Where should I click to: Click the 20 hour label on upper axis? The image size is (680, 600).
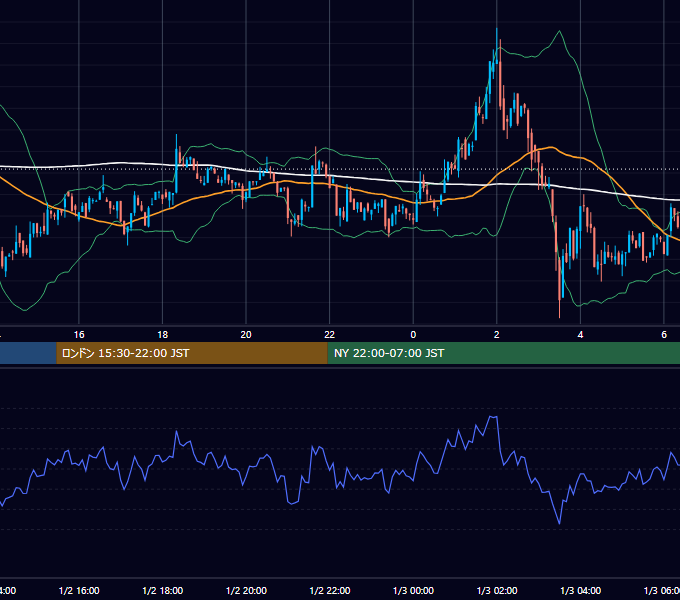pos(246,334)
